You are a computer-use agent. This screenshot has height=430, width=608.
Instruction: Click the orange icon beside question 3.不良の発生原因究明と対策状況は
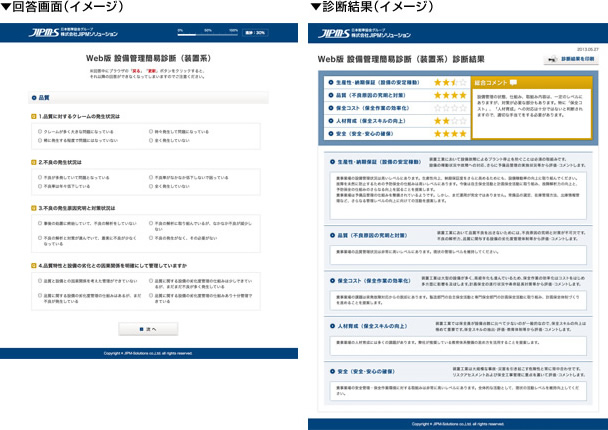tap(34, 208)
